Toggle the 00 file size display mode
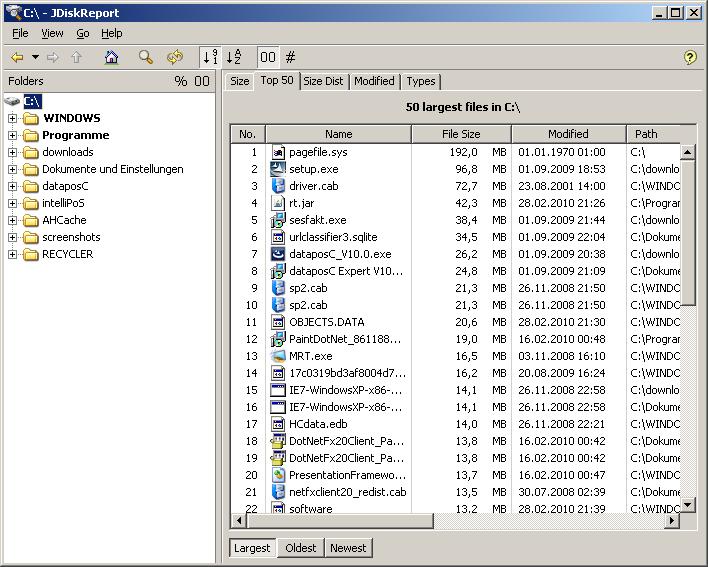The height and width of the screenshot is (567, 708). 268,57
